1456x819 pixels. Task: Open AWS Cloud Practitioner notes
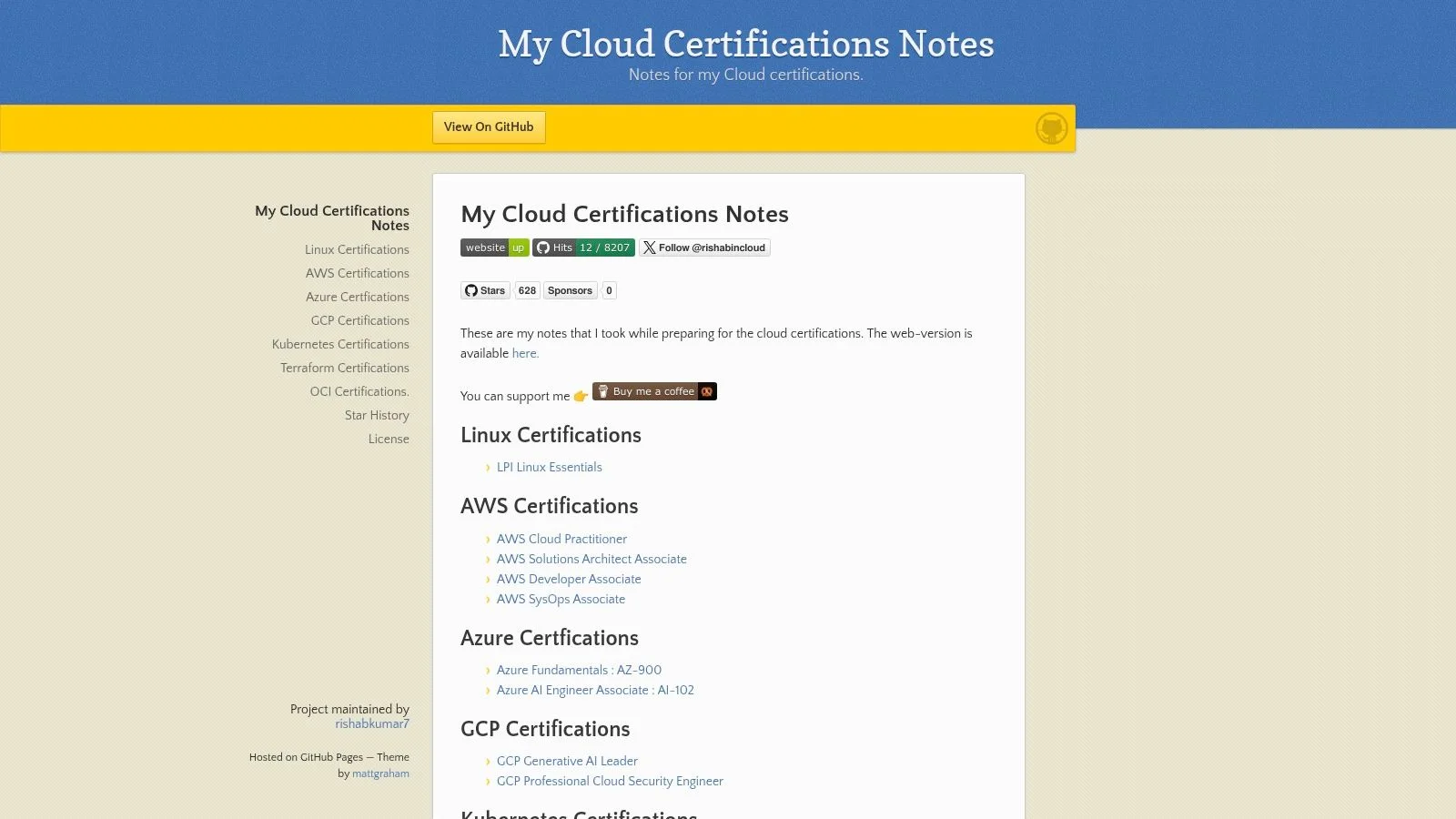(x=561, y=539)
